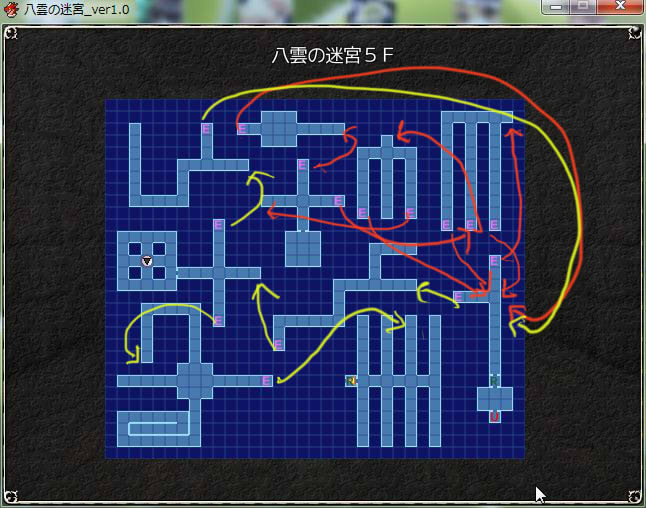Click the R marker above the U room
646x508 pixels.
click(494, 381)
